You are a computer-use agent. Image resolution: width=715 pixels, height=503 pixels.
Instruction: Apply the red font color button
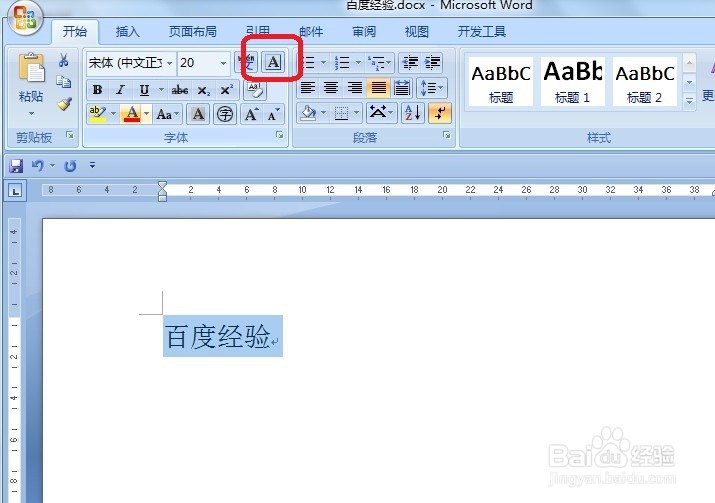tap(132, 114)
